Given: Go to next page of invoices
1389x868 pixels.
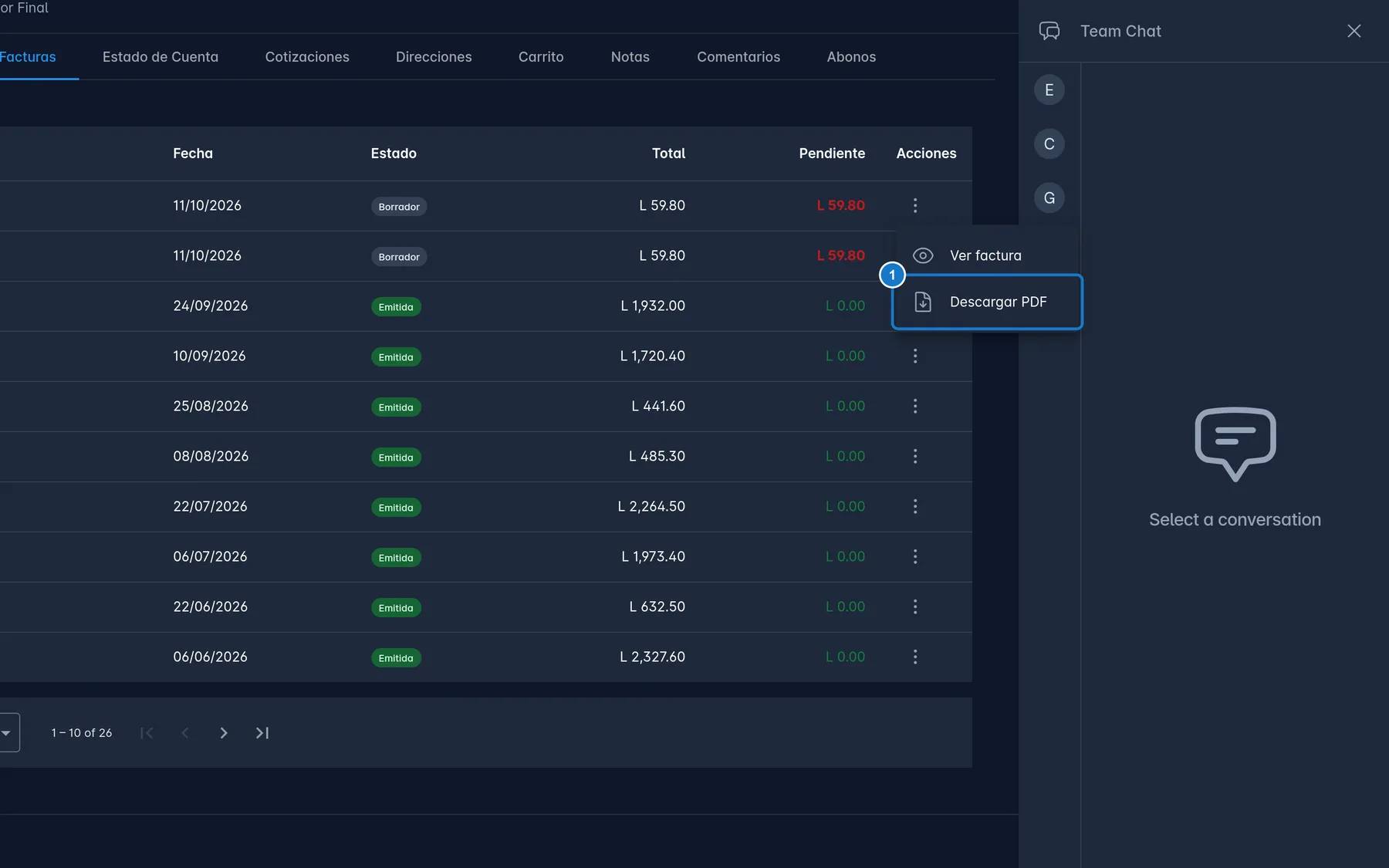Looking at the screenshot, I should point(224,733).
